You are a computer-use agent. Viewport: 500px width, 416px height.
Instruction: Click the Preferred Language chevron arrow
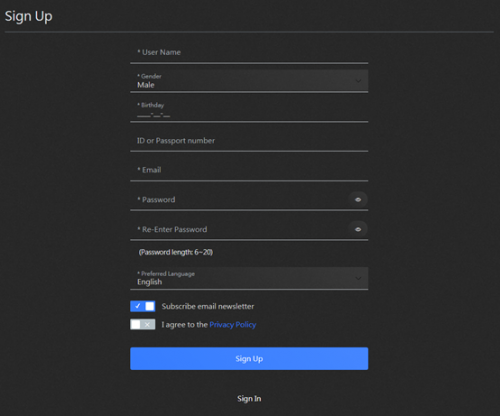coord(358,278)
